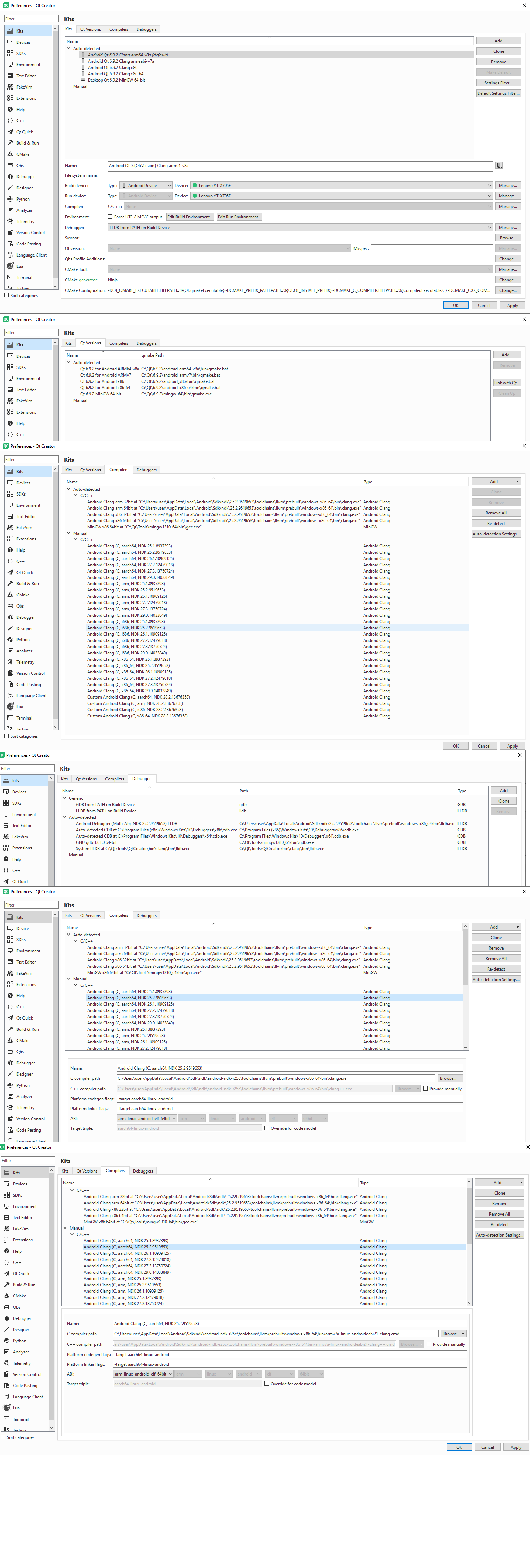Open Version Control icon in the Kits-tab window

pos(11,232)
